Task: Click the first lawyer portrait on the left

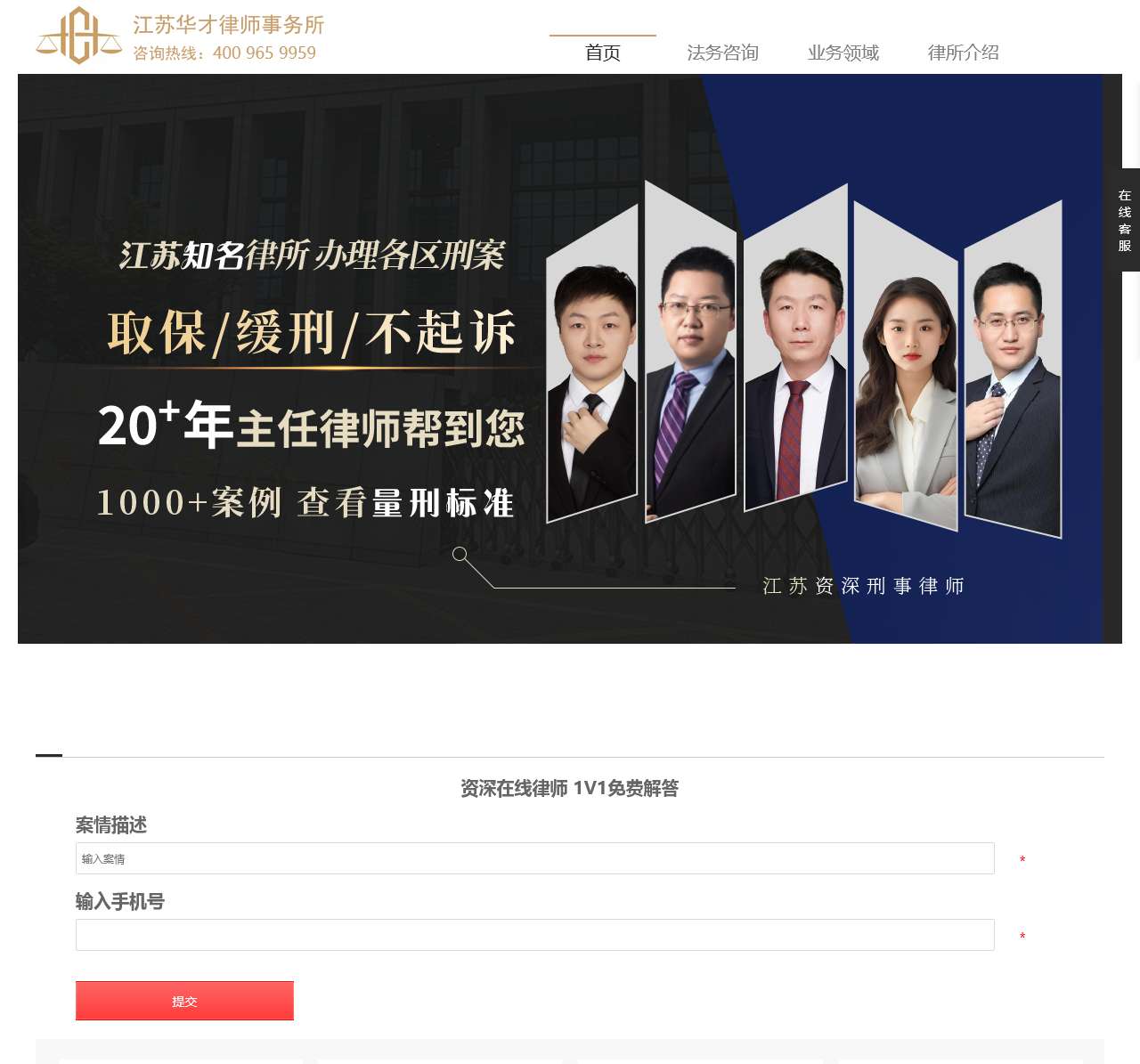Action: point(592,365)
